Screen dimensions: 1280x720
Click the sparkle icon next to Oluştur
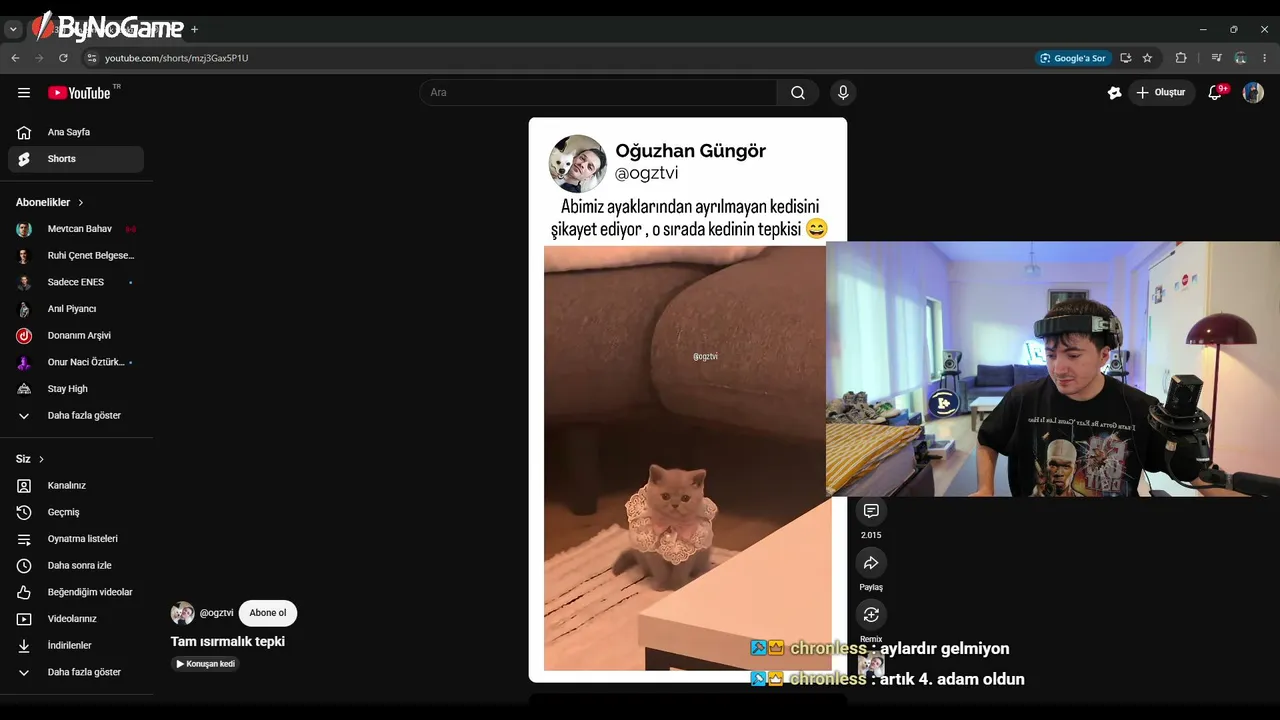(x=1114, y=93)
